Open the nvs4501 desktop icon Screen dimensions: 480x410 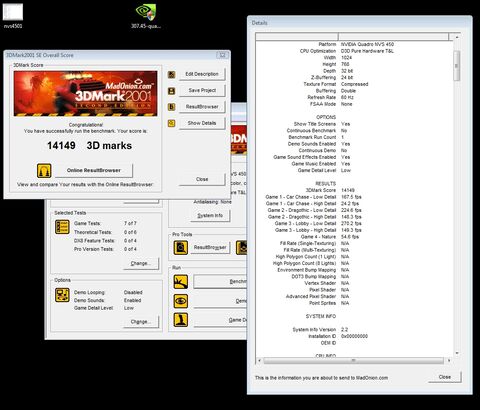pos(13,15)
